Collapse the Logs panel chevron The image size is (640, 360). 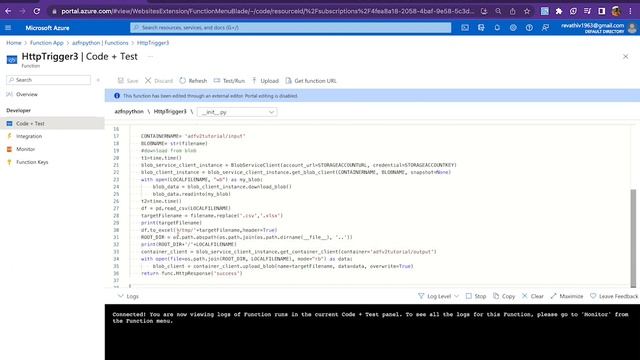[120, 296]
